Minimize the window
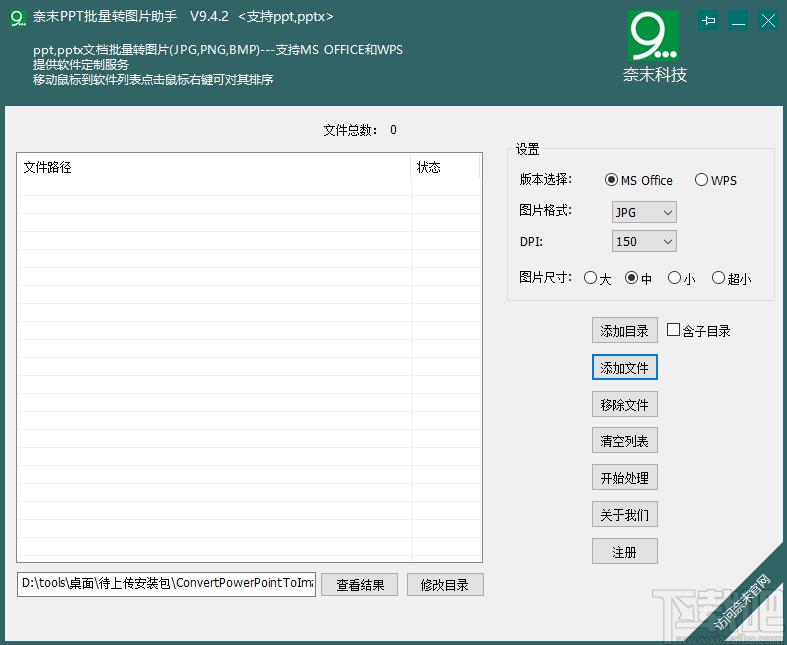Image resolution: width=787 pixels, height=645 pixels. pos(738,21)
